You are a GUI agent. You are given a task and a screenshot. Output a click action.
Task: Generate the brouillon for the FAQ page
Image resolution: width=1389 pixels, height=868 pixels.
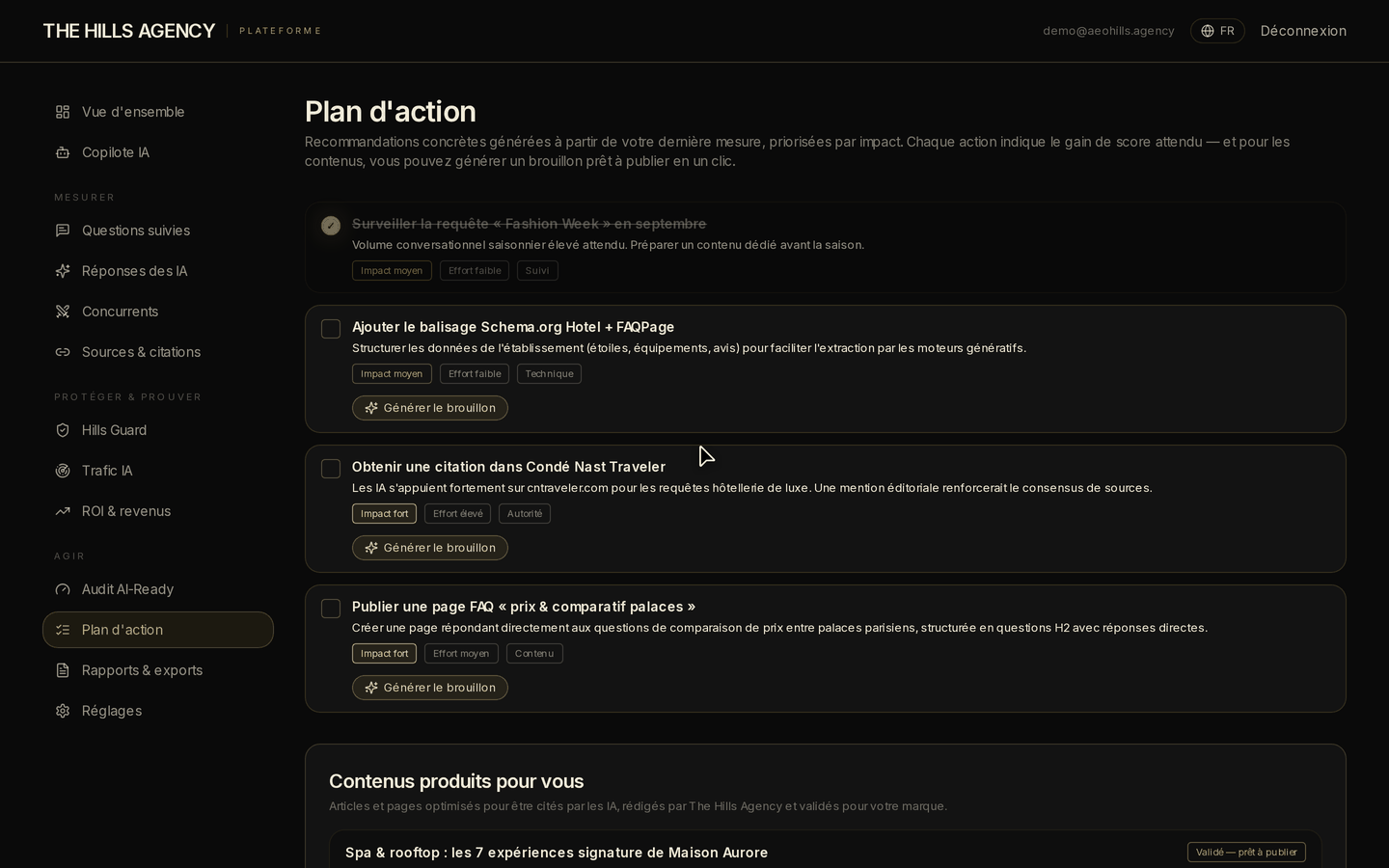coord(430,688)
